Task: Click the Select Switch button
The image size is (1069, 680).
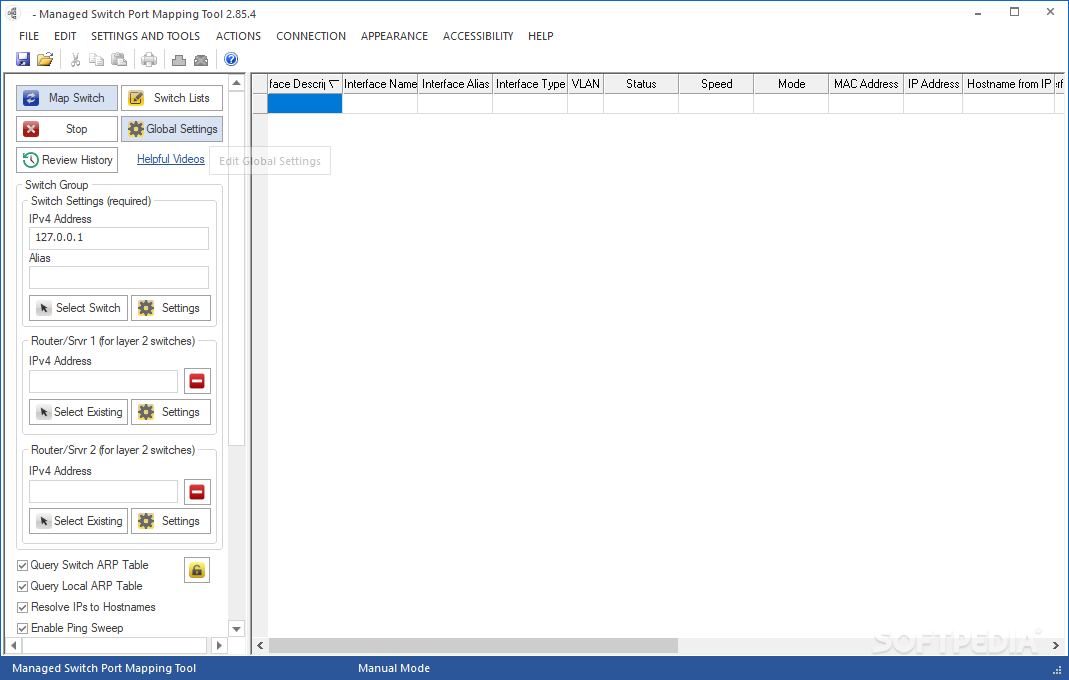Action: pyautogui.click(x=78, y=308)
